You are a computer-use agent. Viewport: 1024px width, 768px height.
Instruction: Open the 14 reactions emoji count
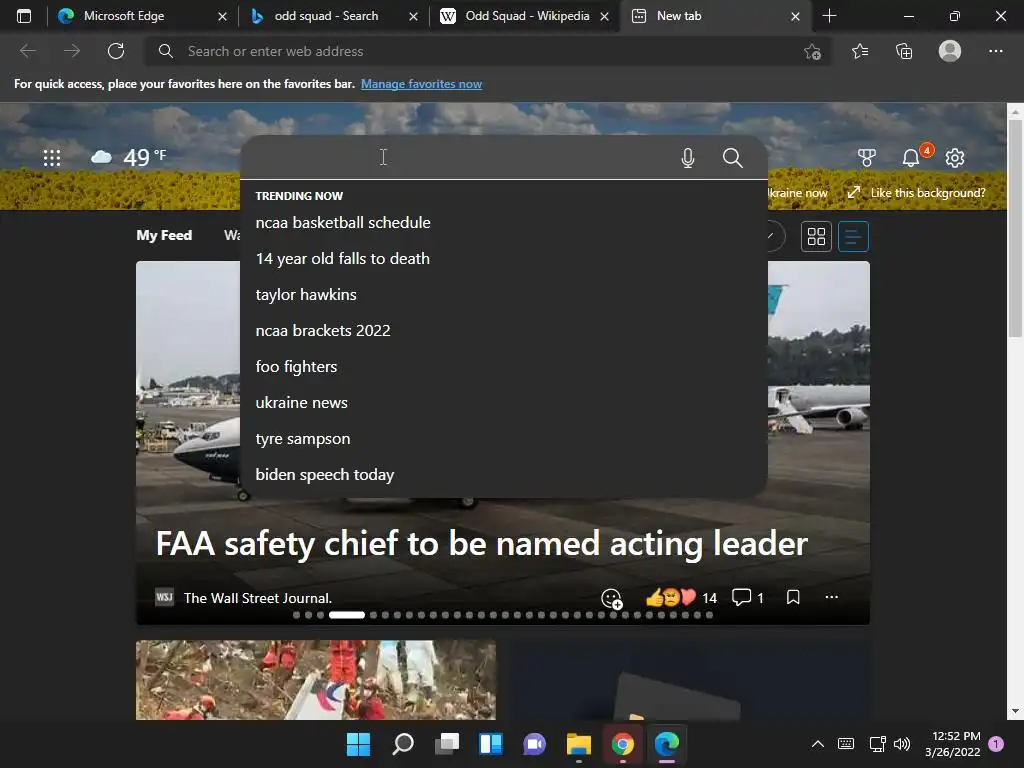coord(681,598)
